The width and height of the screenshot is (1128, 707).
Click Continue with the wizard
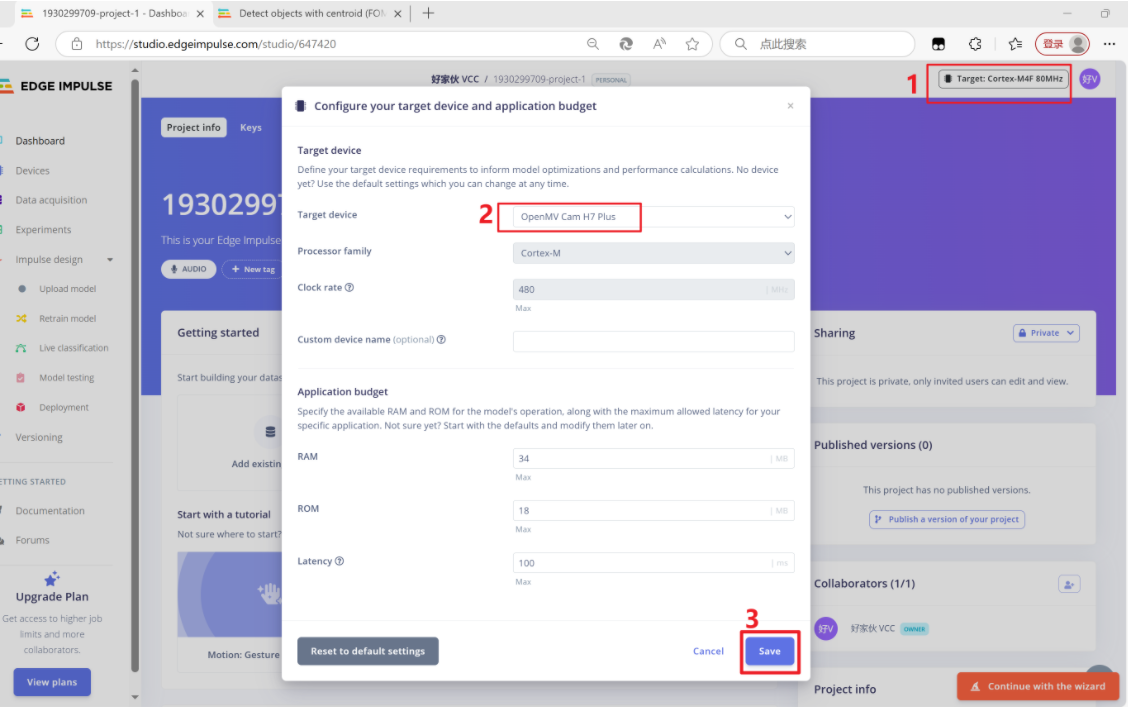[1038, 686]
